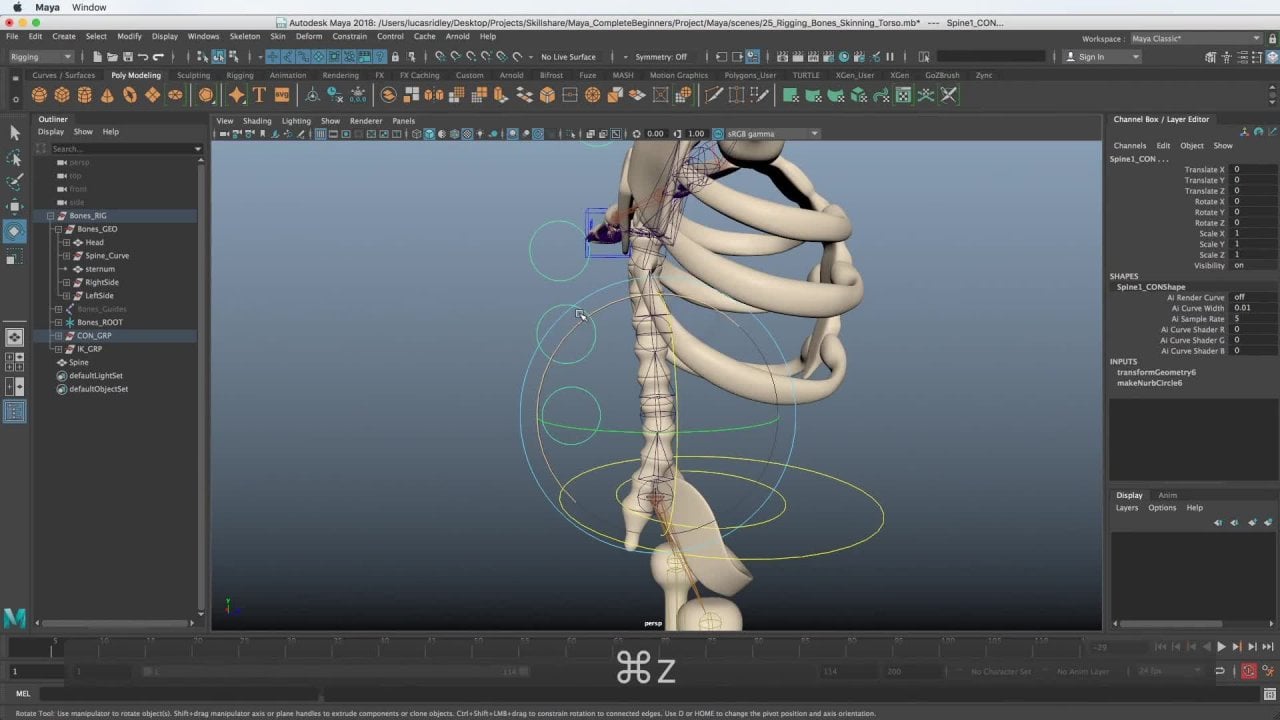Toggle the viewport grid display
This screenshot has width=1280, height=720.
[320, 134]
